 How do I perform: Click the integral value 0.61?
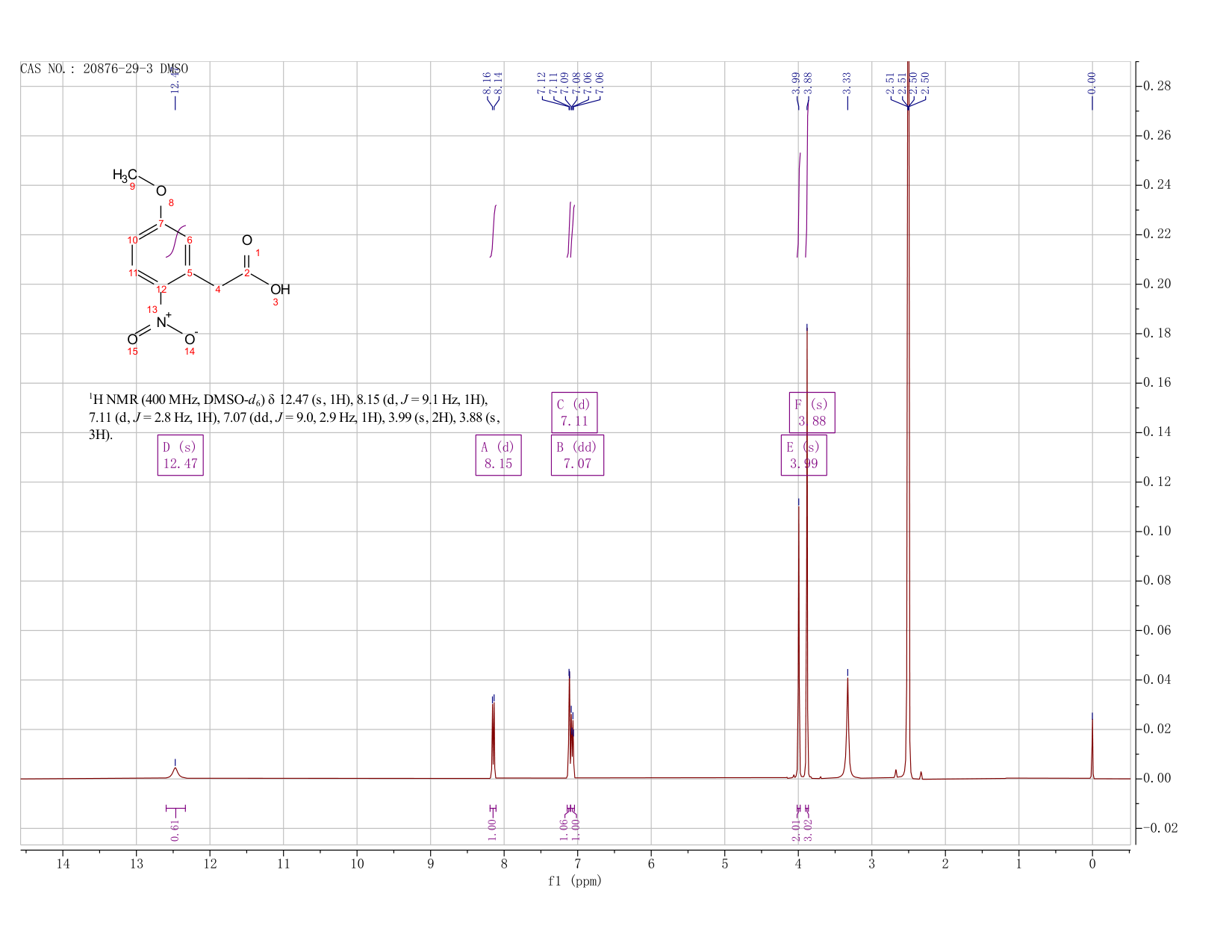coord(175,829)
